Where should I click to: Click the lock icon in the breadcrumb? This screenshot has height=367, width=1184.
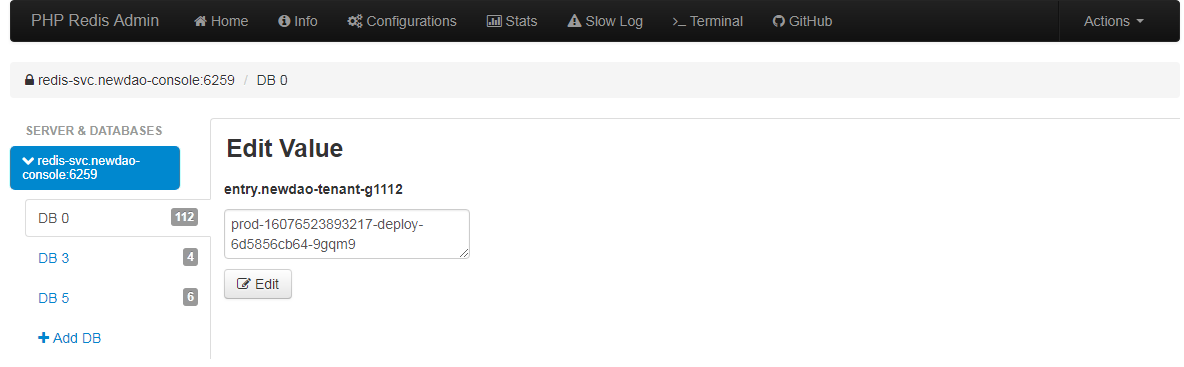29,80
